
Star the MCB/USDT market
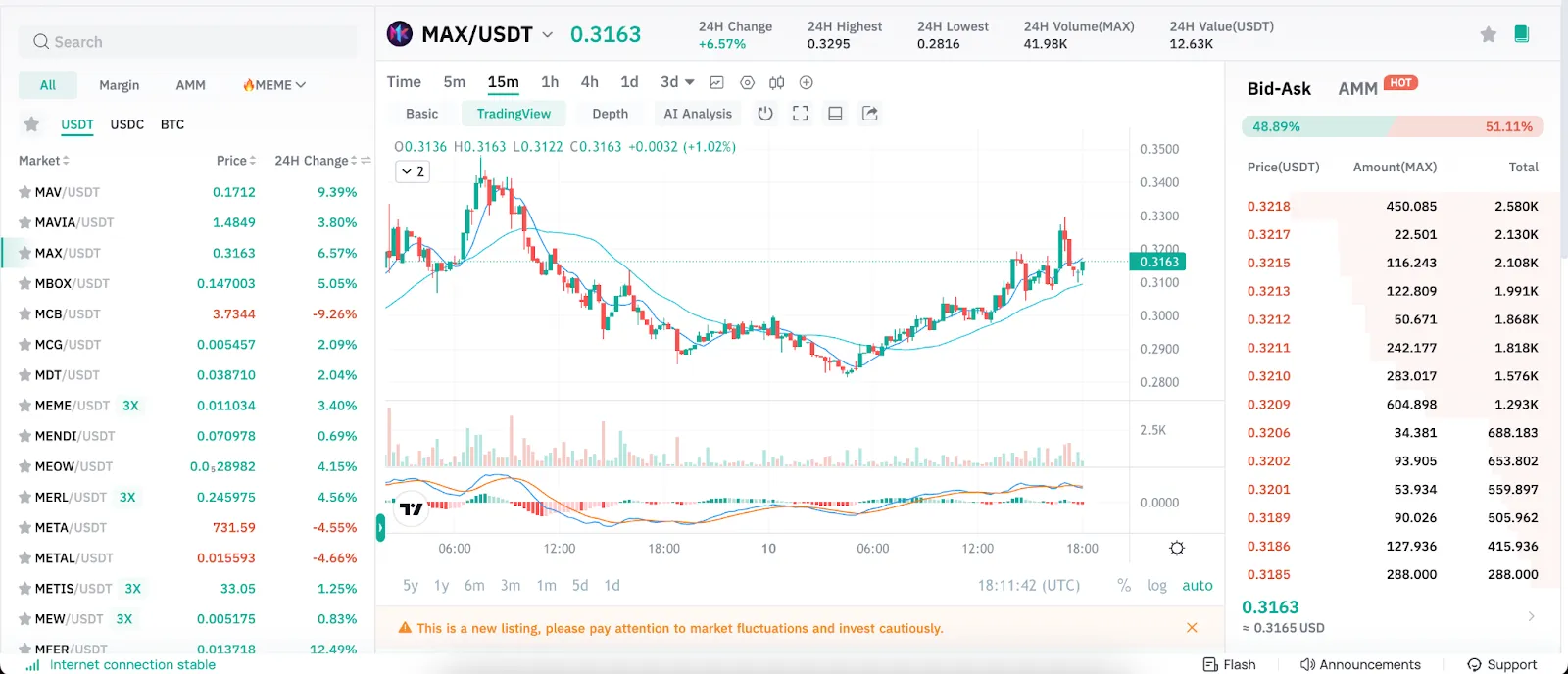tap(24, 314)
